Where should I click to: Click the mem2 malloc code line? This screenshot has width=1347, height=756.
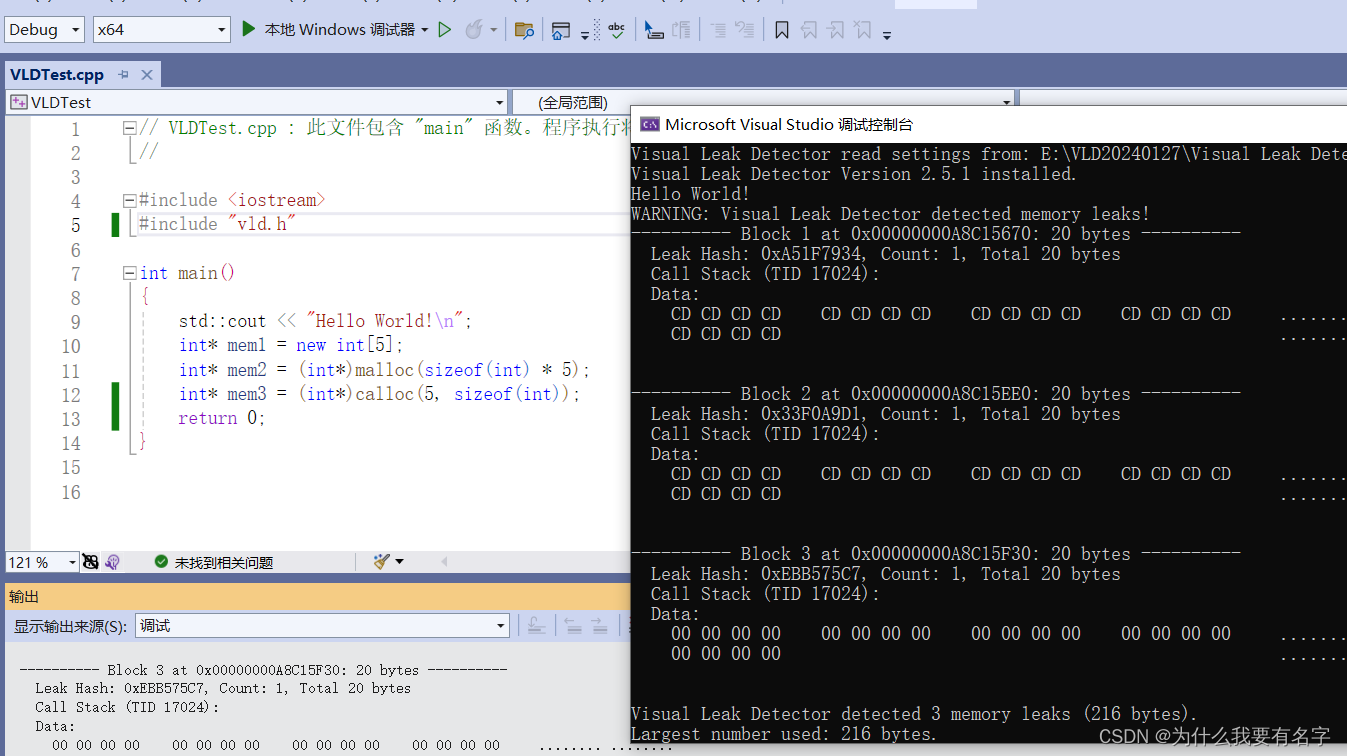tap(384, 370)
